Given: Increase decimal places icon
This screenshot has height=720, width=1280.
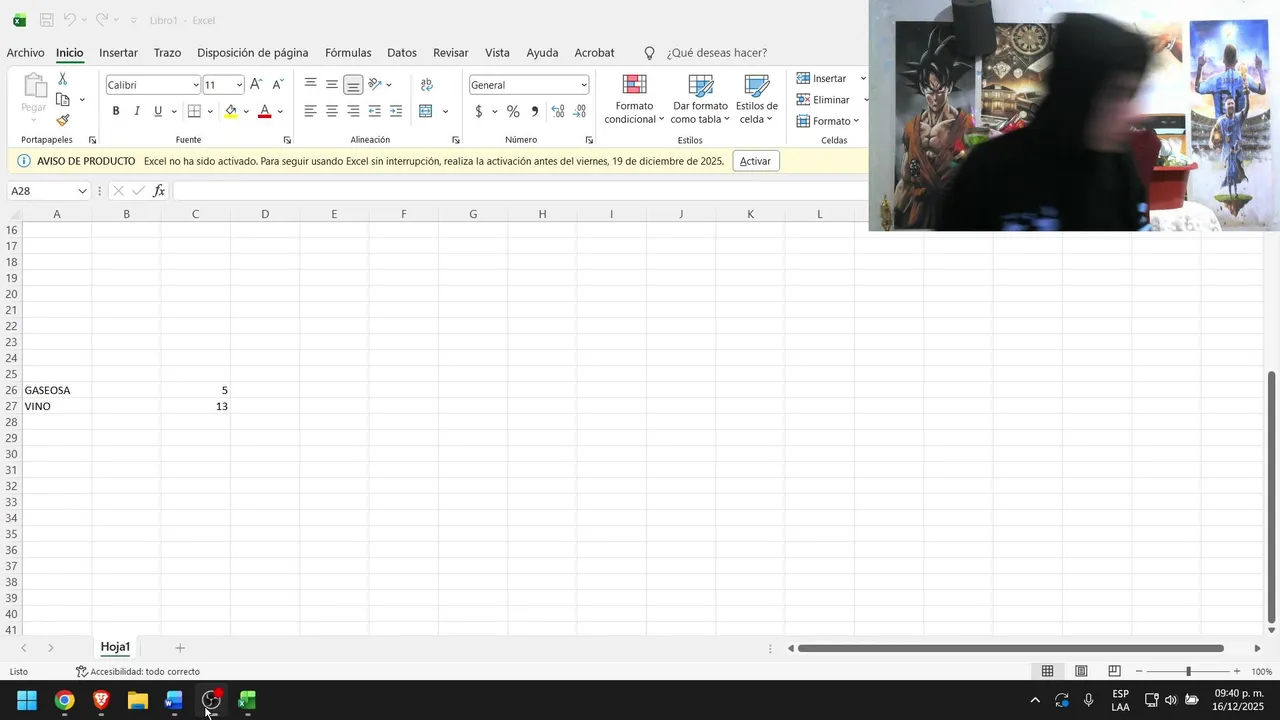Looking at the screenshot, I should (x=558, y=111).
